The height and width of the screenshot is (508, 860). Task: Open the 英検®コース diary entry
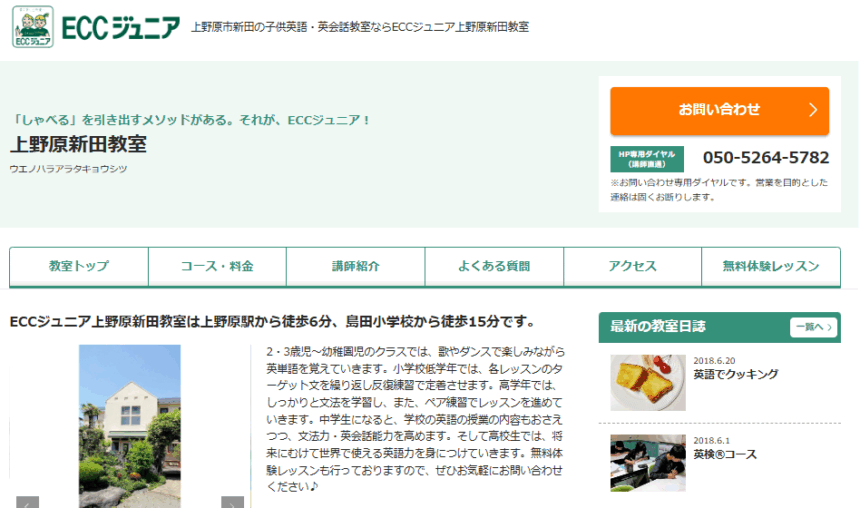click(x=725, y=455)
